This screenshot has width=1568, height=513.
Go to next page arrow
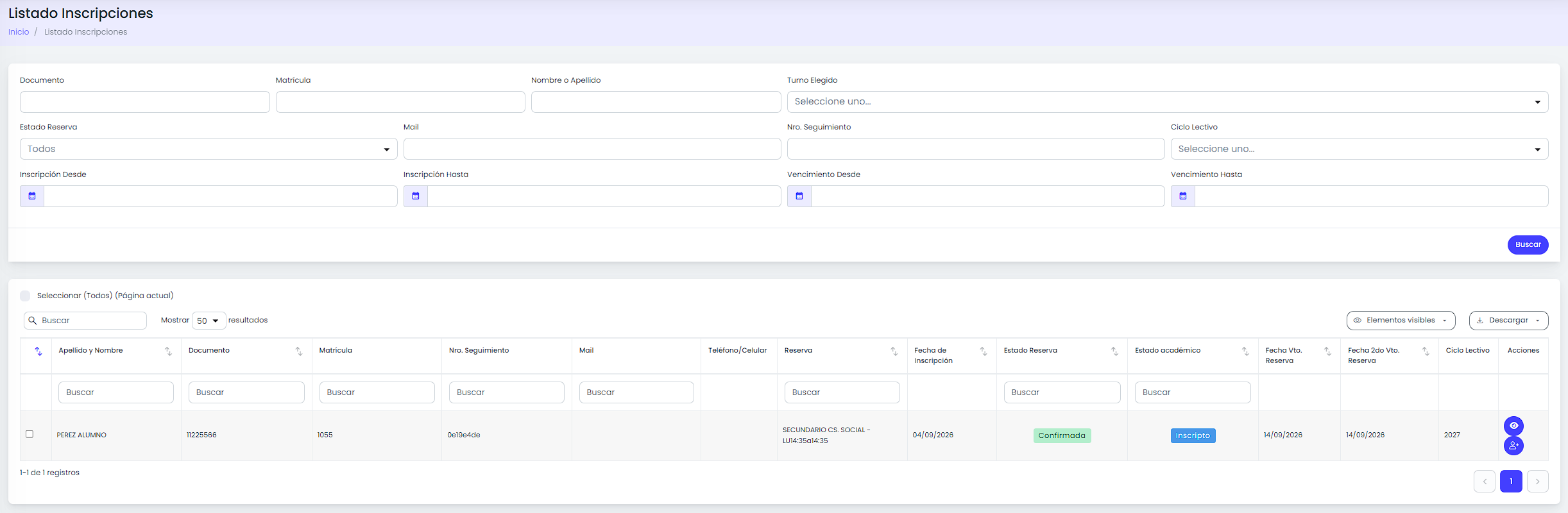click(1538, 482)
